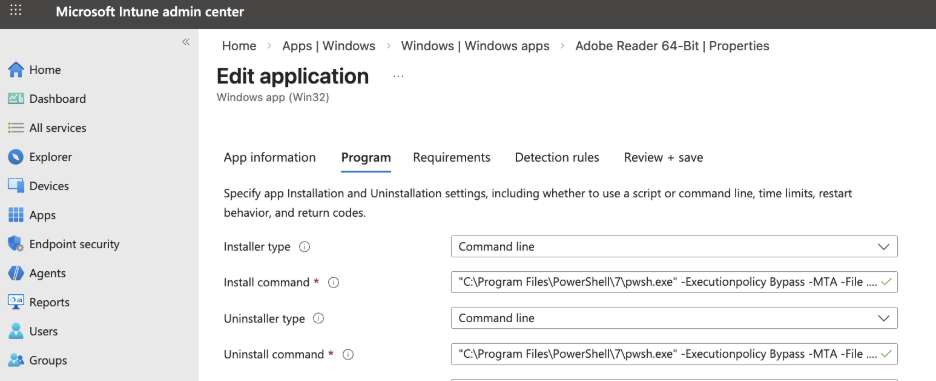
Task: Click the Windows | Windows apps breadcrumb
Action: 475,46
